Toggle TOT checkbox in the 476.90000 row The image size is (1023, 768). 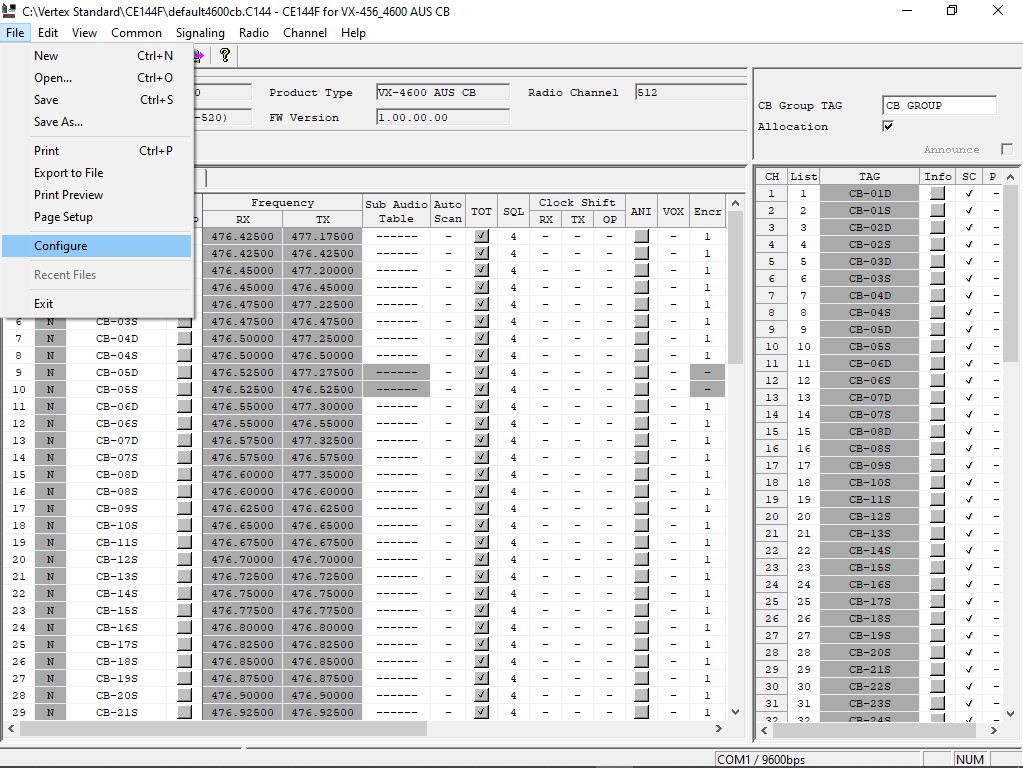(481, 694)
